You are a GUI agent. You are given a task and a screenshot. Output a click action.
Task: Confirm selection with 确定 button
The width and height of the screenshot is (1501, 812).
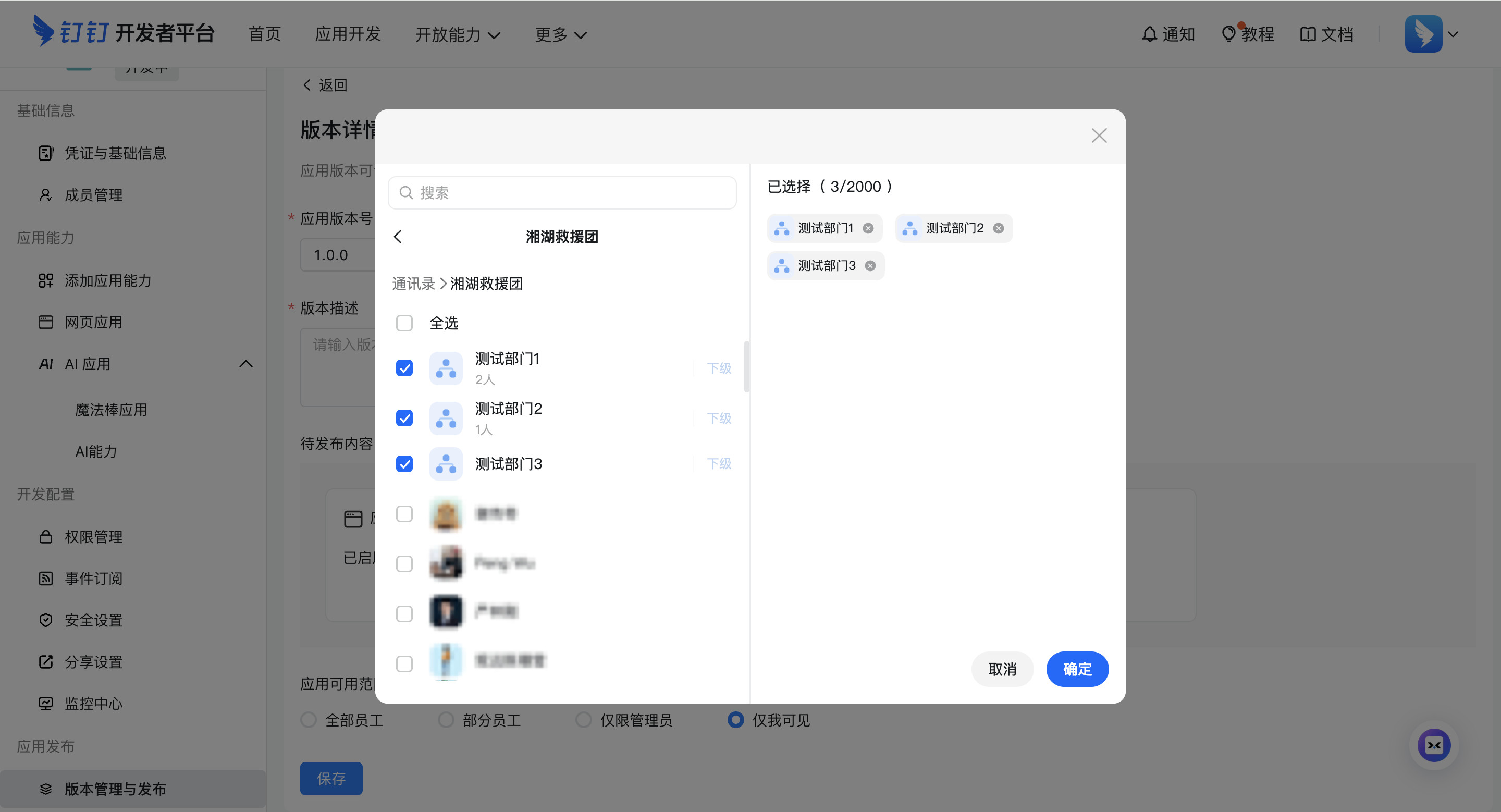tap(1077, 669)
